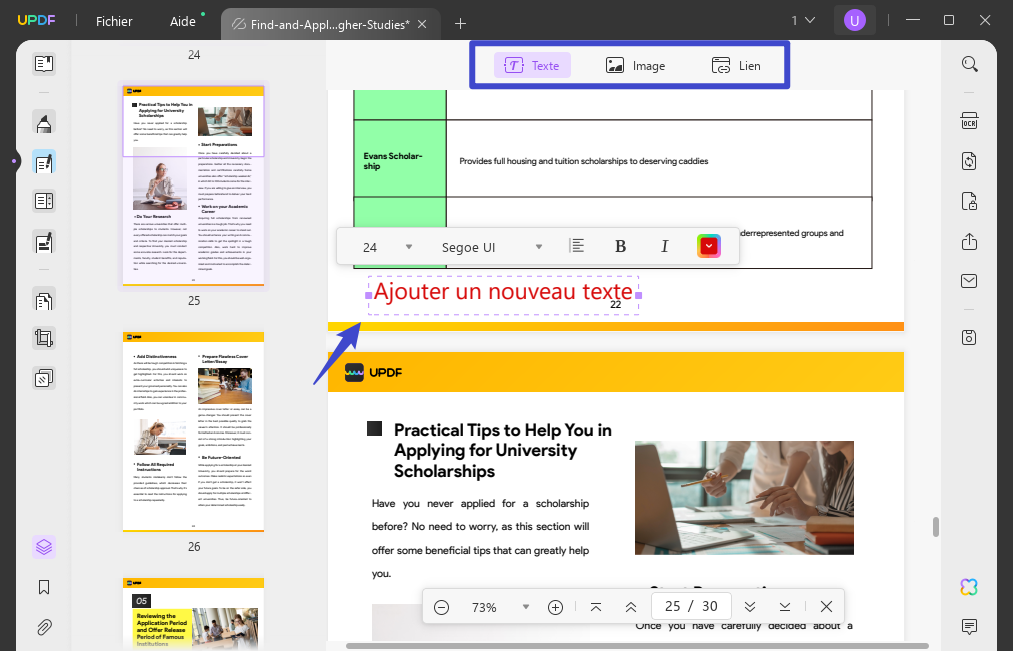Image resolution: width=1013 pixels, height=651 pixels.
Task: Select the Texte edit mode
Action: [532, 65]
